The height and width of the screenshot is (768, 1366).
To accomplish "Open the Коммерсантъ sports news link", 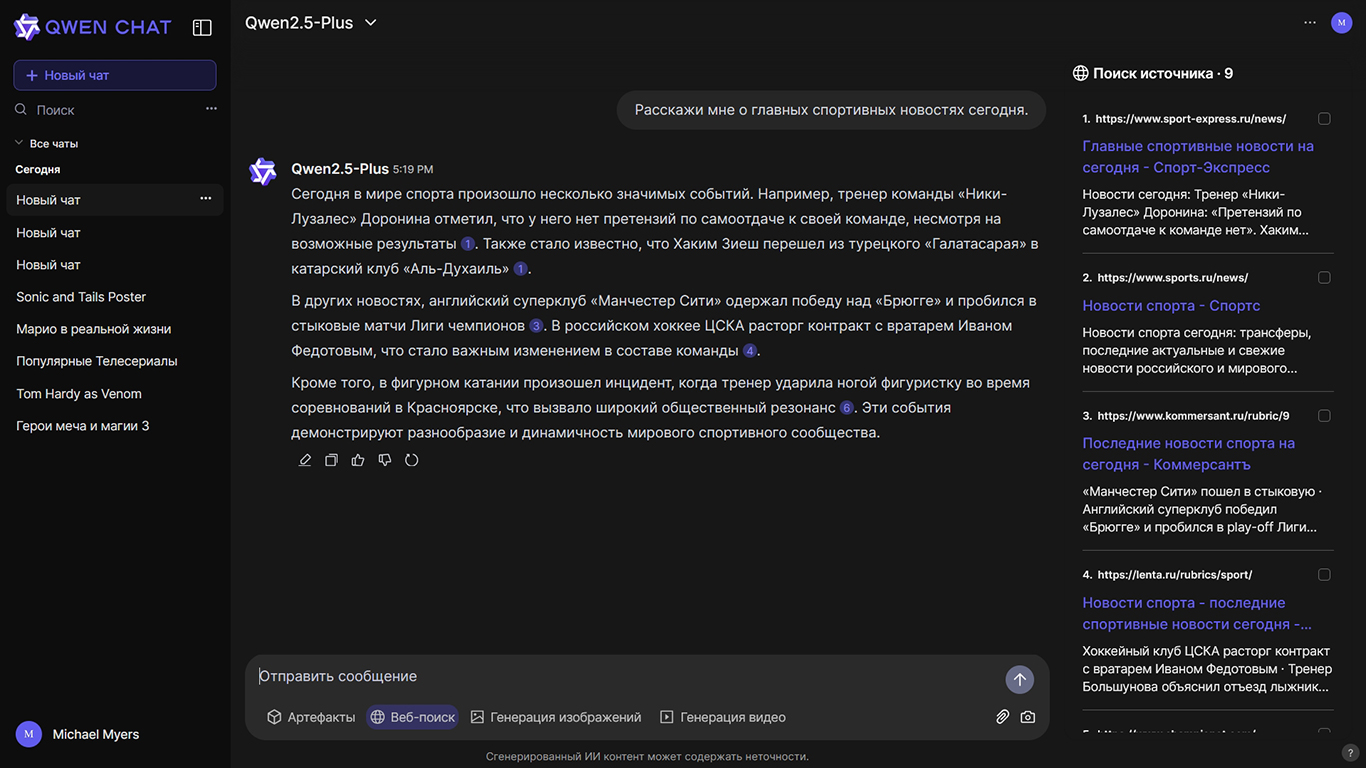I will pyautogui.click(x=1188, y=454).
